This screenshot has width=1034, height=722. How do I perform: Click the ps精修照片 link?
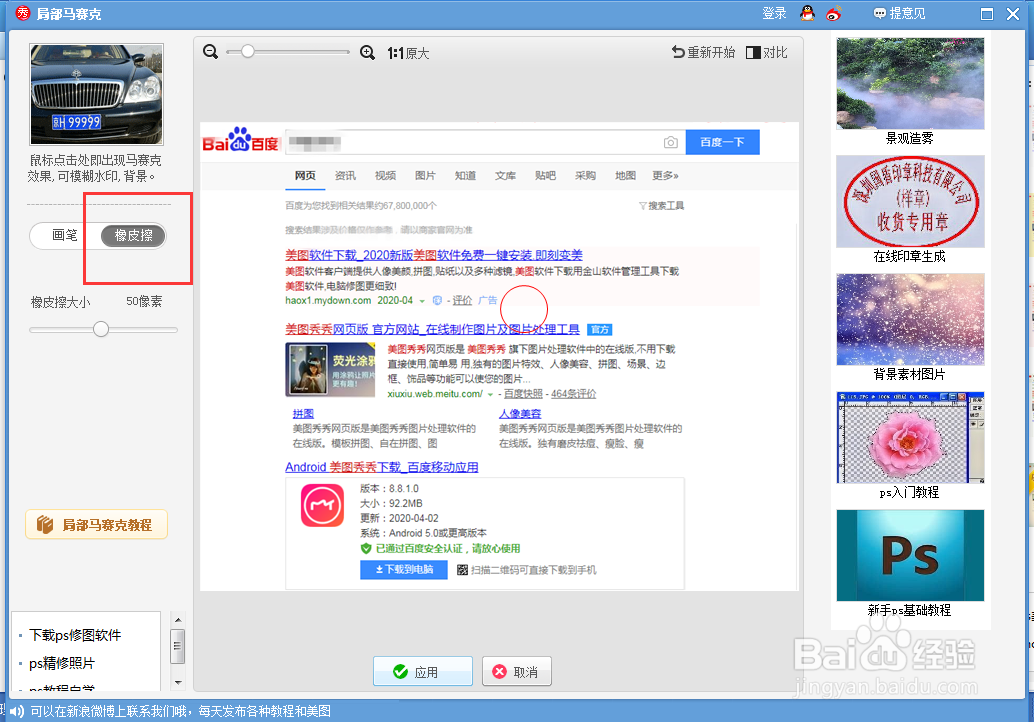click(x=62, y=663)
